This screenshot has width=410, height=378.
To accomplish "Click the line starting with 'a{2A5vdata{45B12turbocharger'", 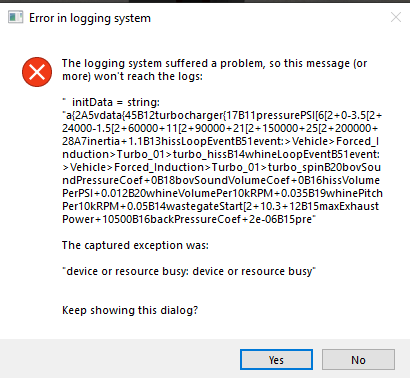I will click(x=222, y=115).
